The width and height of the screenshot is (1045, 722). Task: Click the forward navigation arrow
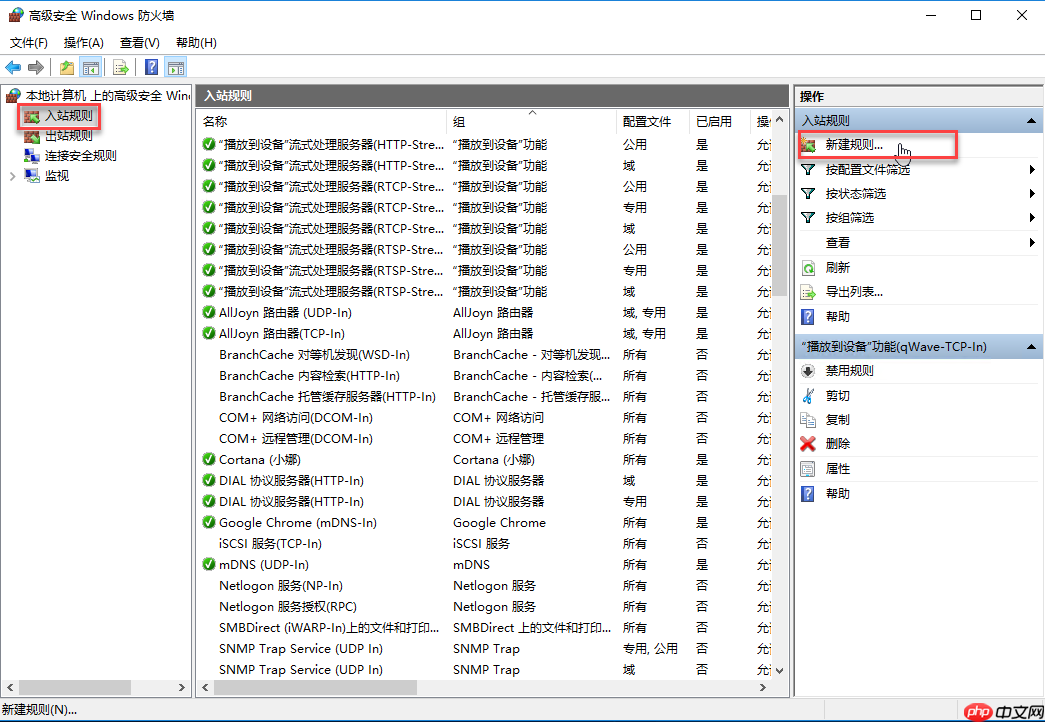[x=36, y=67]
